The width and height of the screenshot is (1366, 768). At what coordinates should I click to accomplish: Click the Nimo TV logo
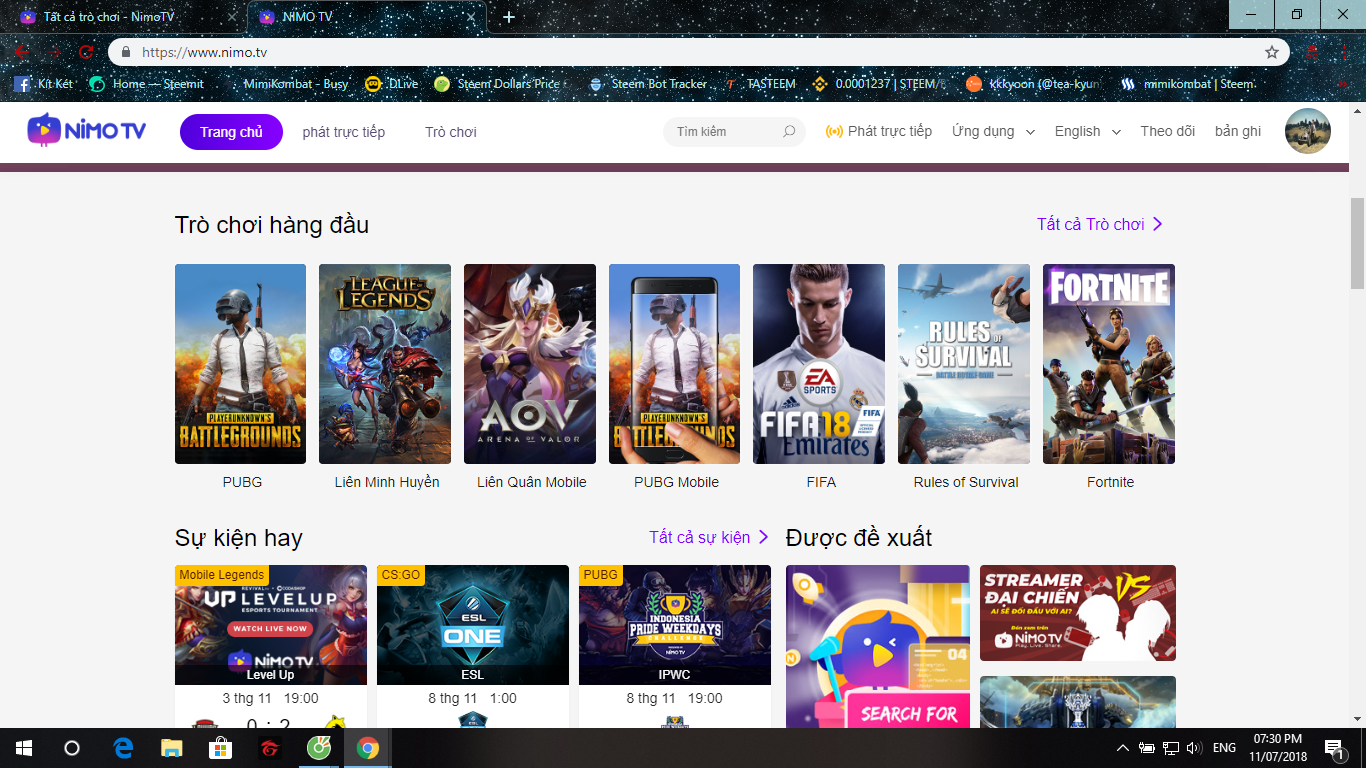click(x=86, y=130)
